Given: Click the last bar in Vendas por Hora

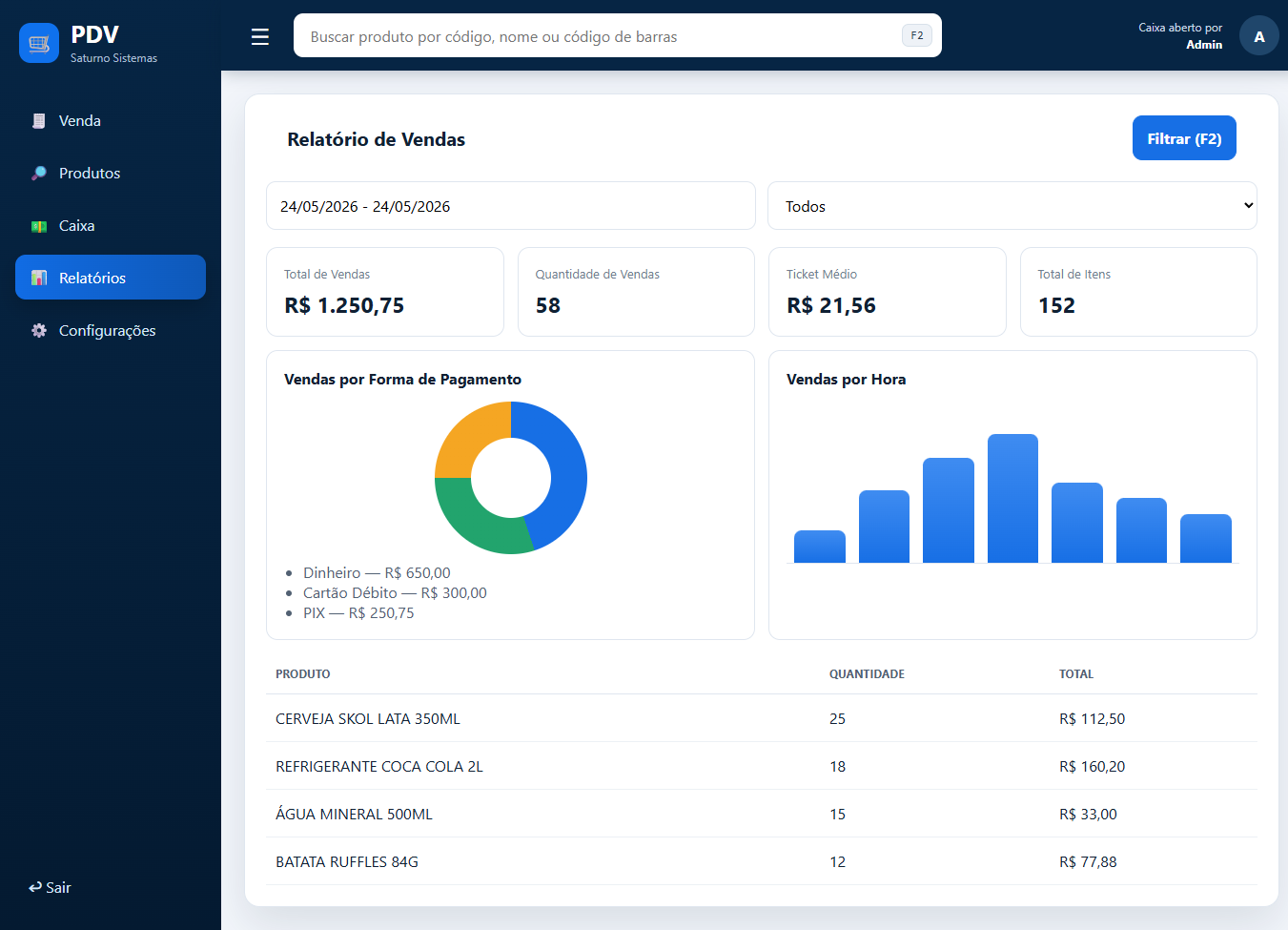Looking at the screenshot, I should (x=1206, y=539).
